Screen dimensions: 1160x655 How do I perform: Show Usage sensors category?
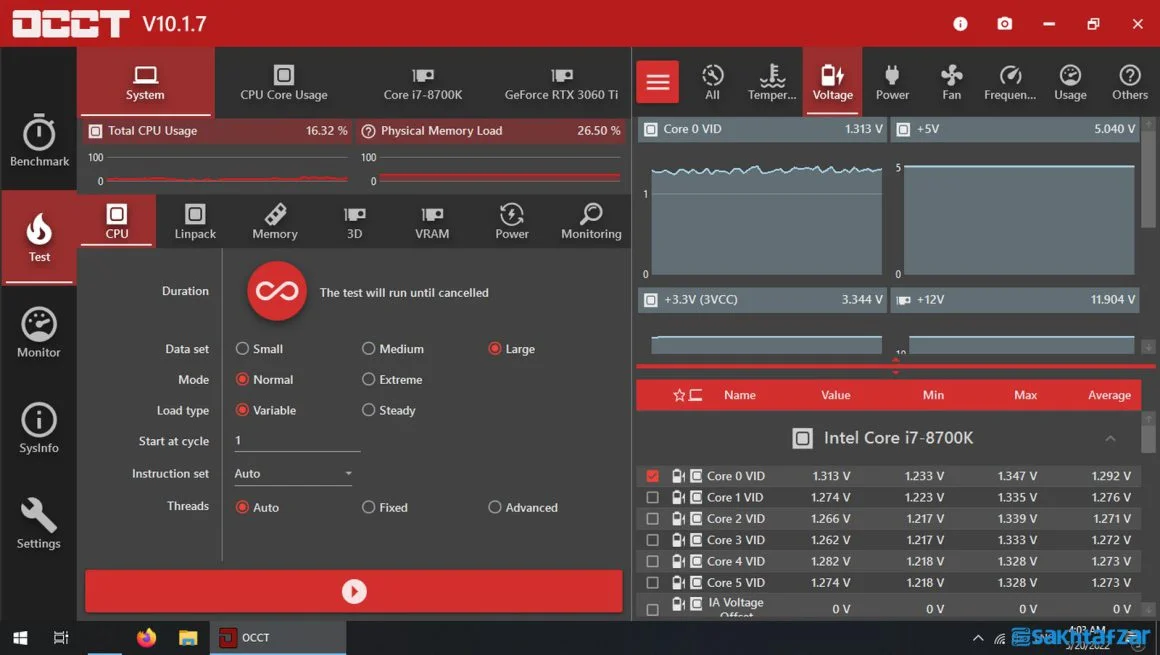pyautogui.click(x=1070, y=81)
